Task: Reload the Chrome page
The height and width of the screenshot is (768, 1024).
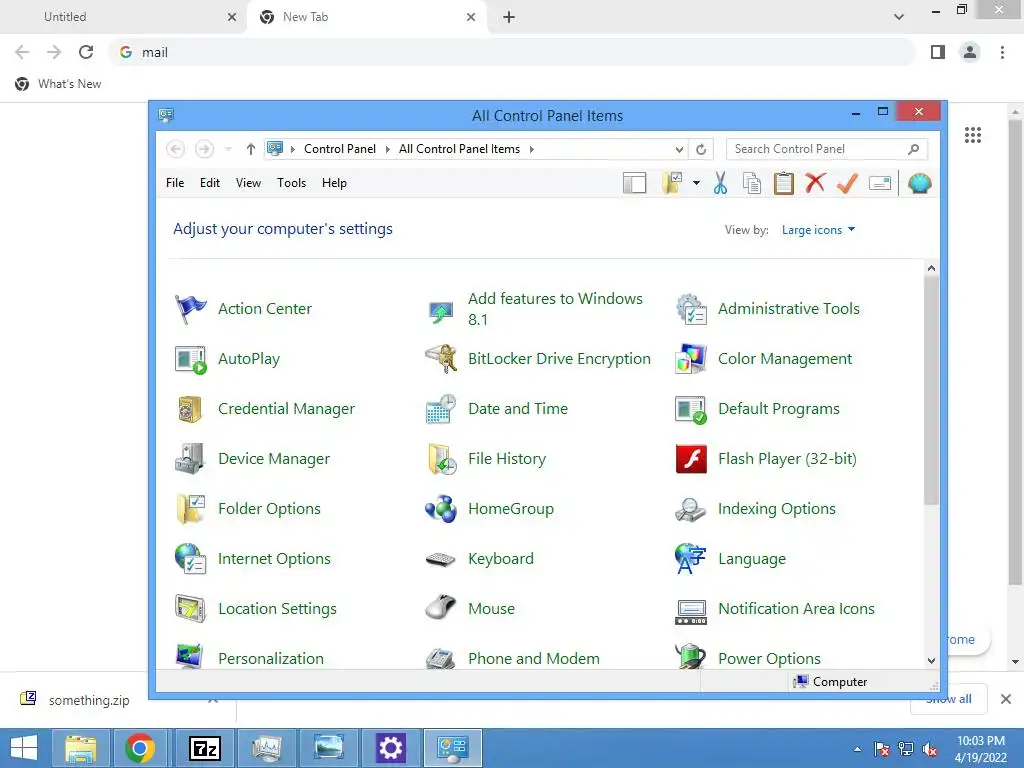Action: 86,52
